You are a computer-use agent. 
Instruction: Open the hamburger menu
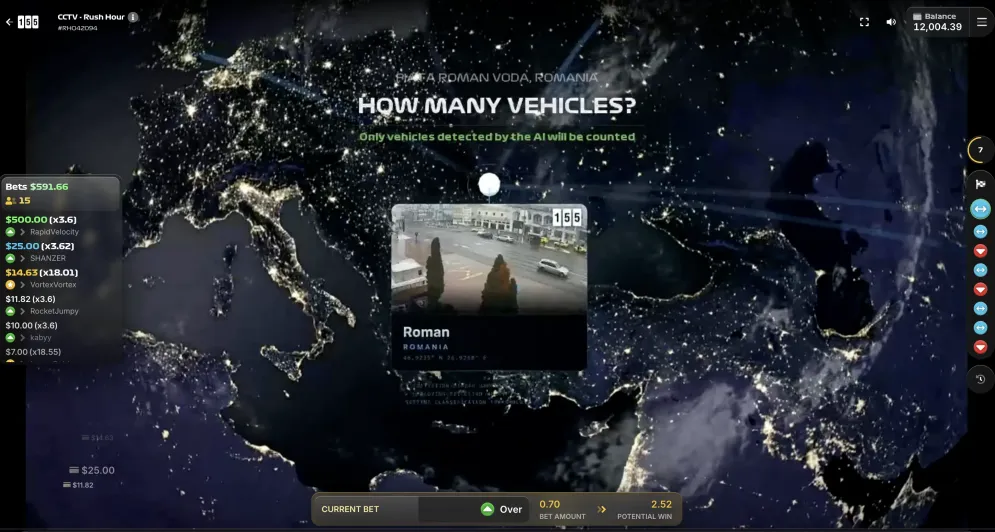coord(982,22)
